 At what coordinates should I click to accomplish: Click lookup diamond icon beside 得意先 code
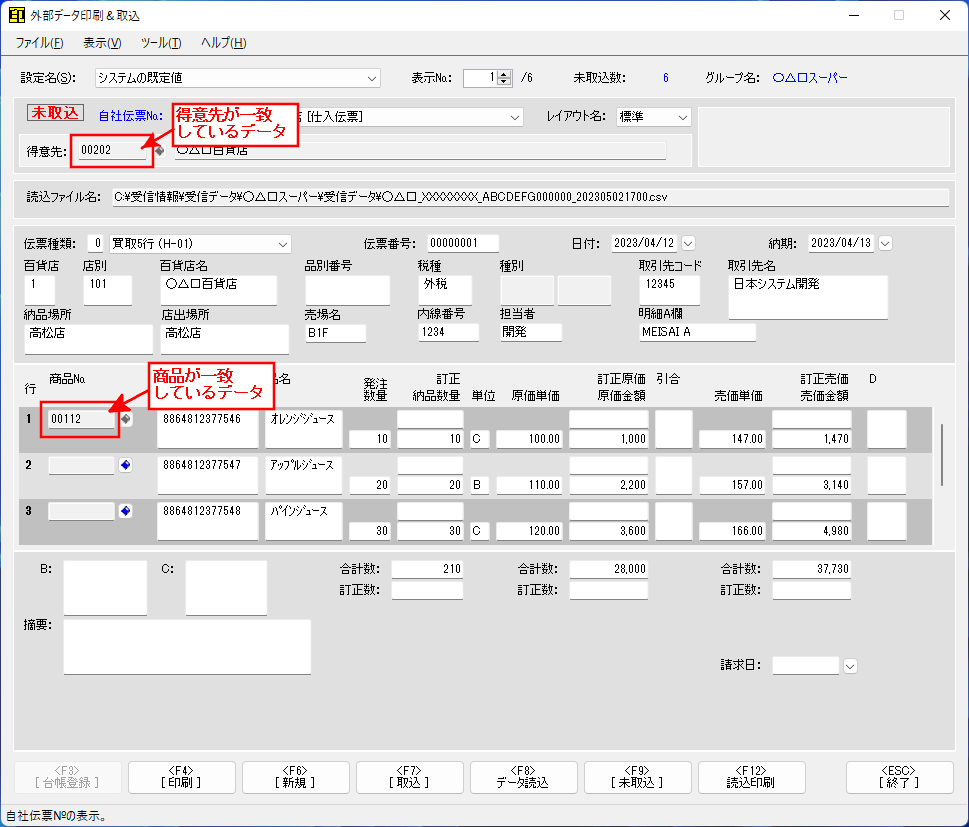[x=159, y=151]
